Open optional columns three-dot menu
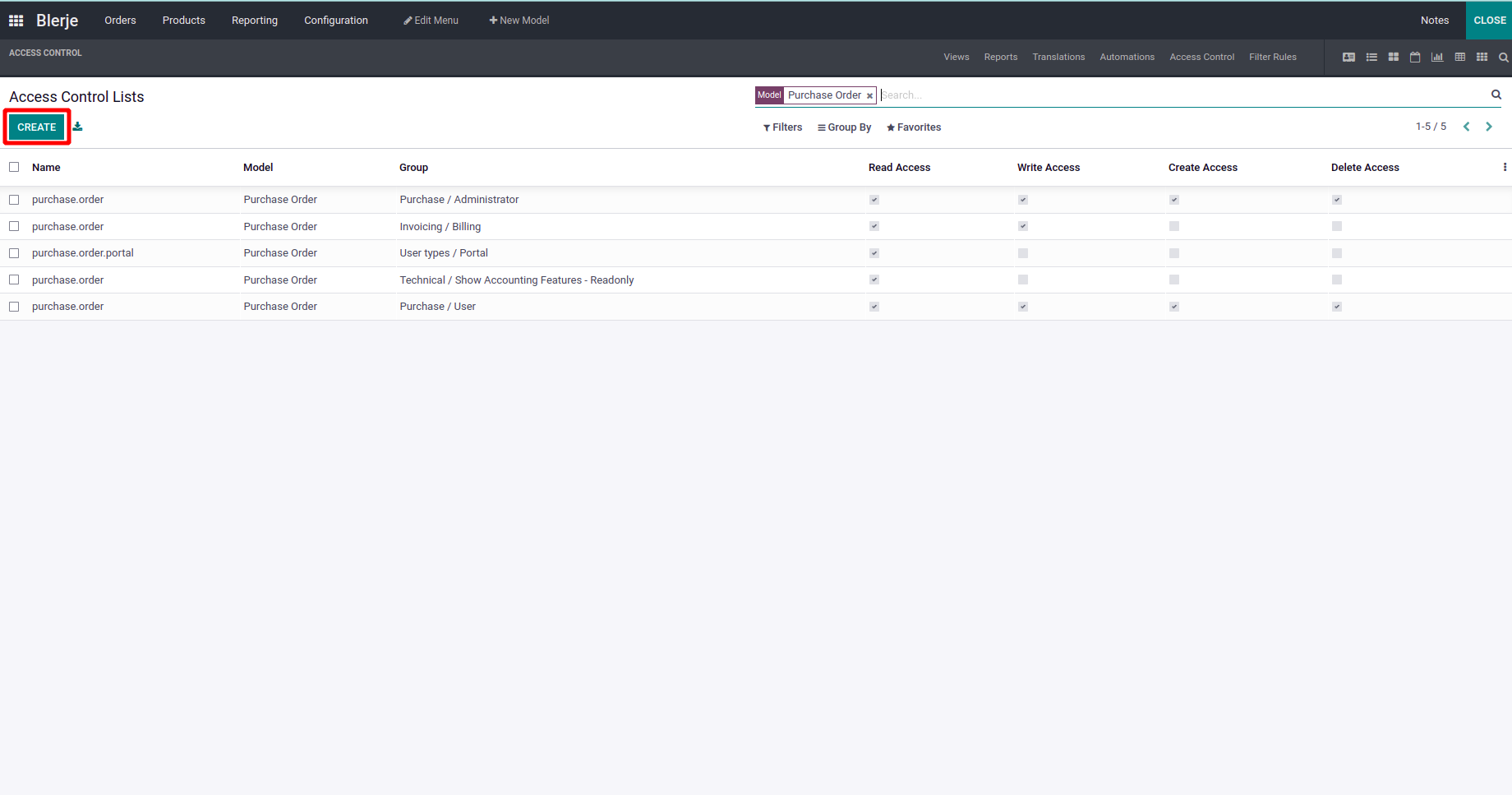 (1505, 167)
